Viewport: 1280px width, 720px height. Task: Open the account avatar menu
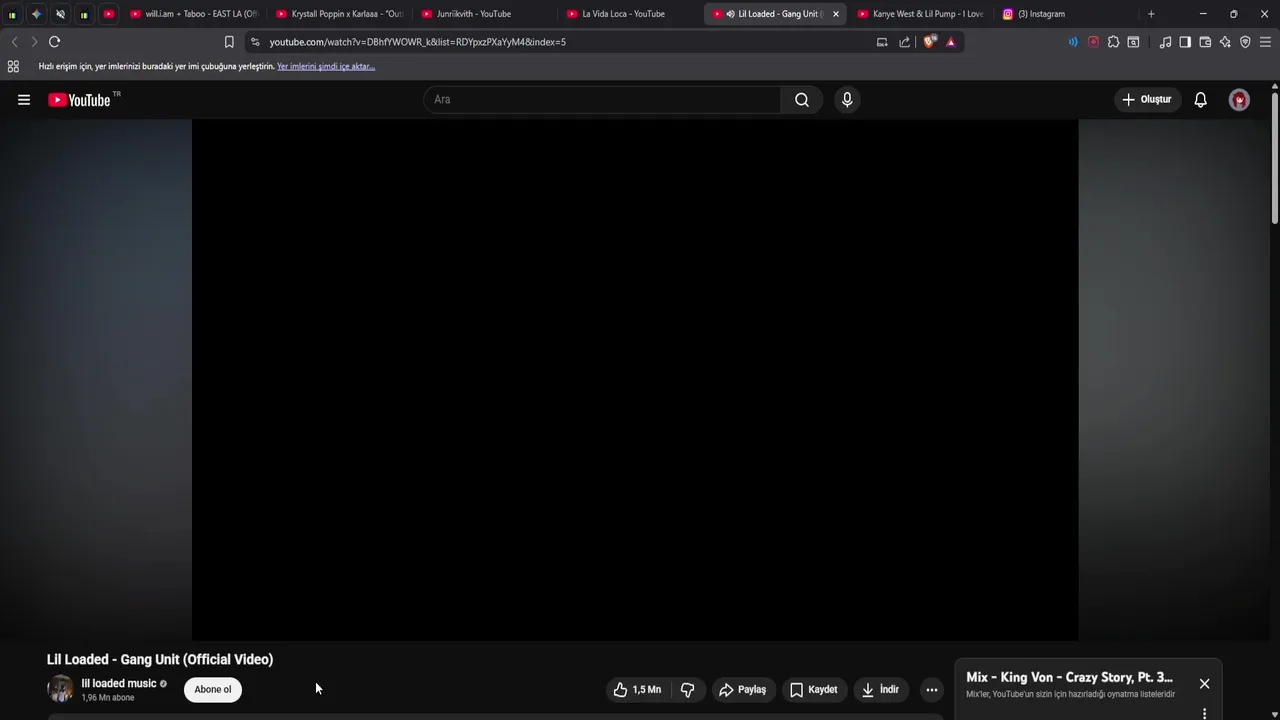click(x=1239, y=100)
